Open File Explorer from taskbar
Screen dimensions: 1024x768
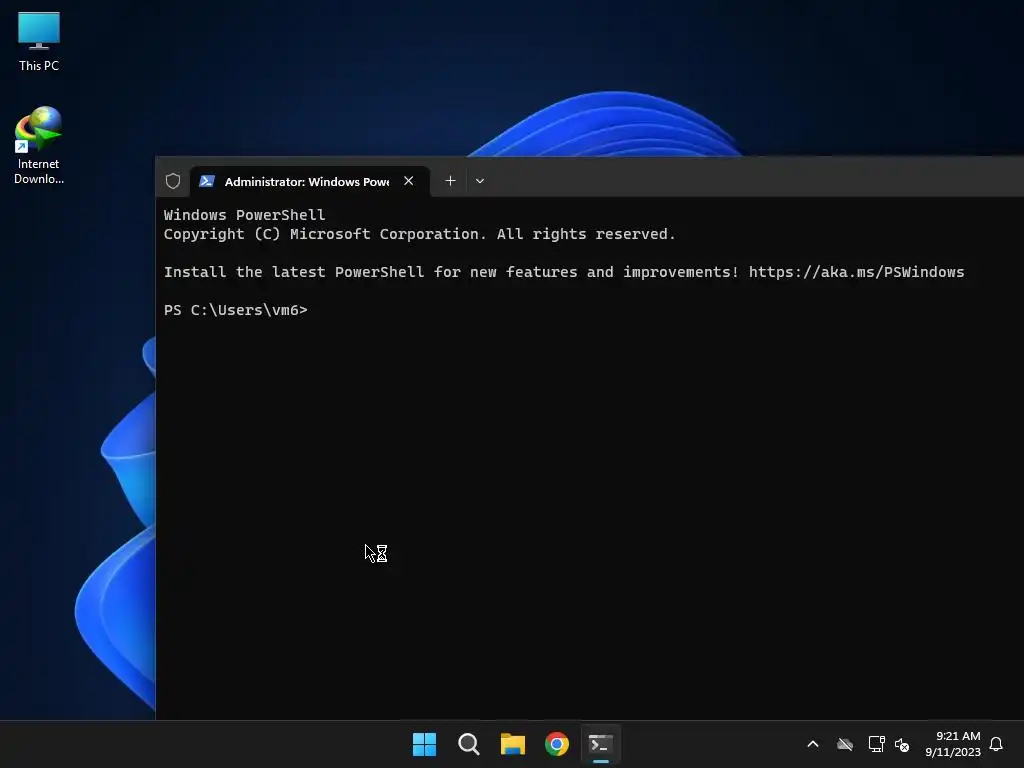513,744
